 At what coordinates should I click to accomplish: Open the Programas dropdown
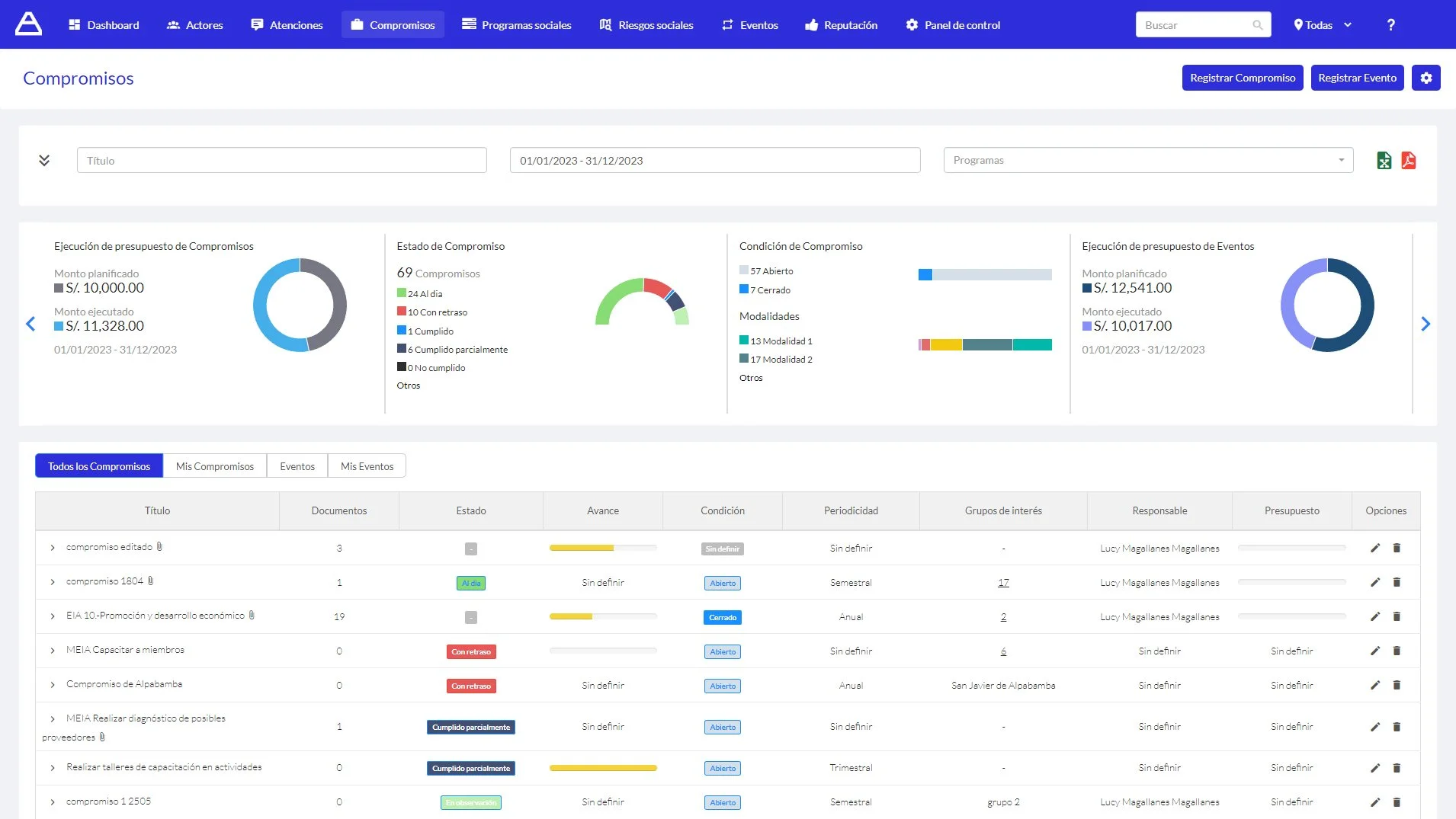click(x=1148, y=160)
